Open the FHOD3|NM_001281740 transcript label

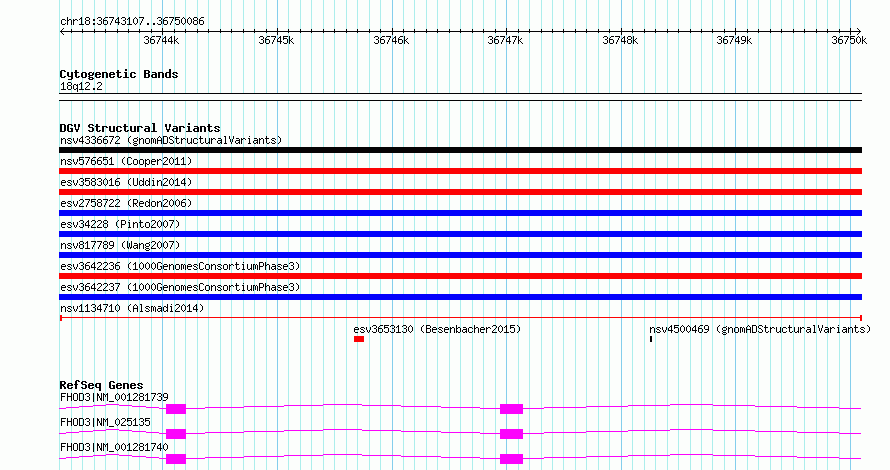point(114,447)
